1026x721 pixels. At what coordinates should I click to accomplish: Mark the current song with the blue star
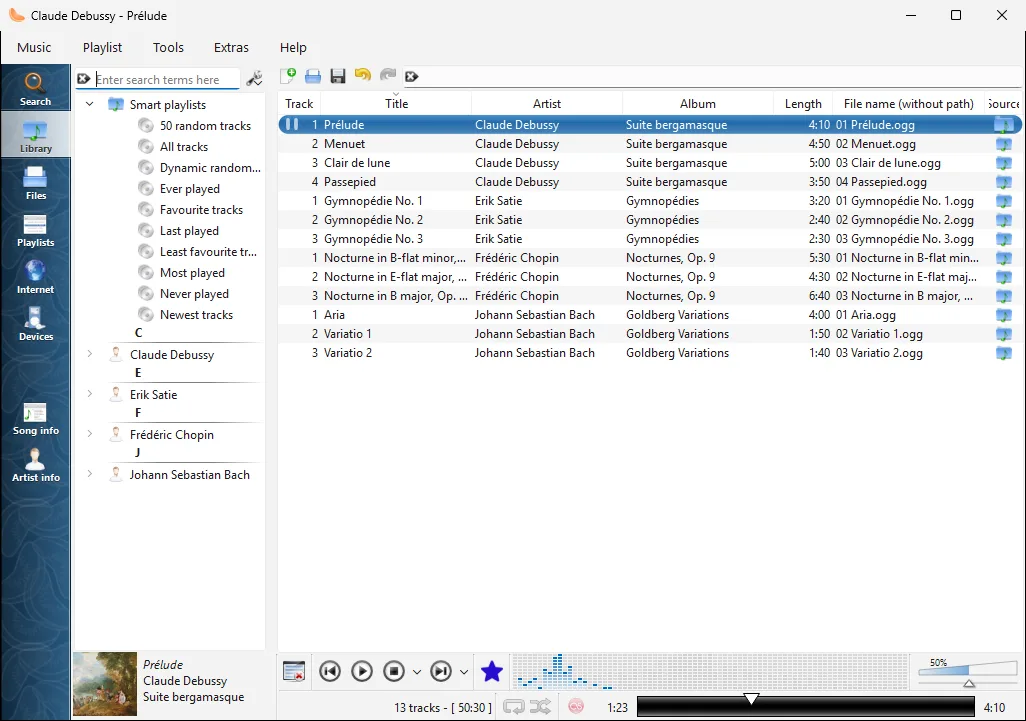click(492, 671)
